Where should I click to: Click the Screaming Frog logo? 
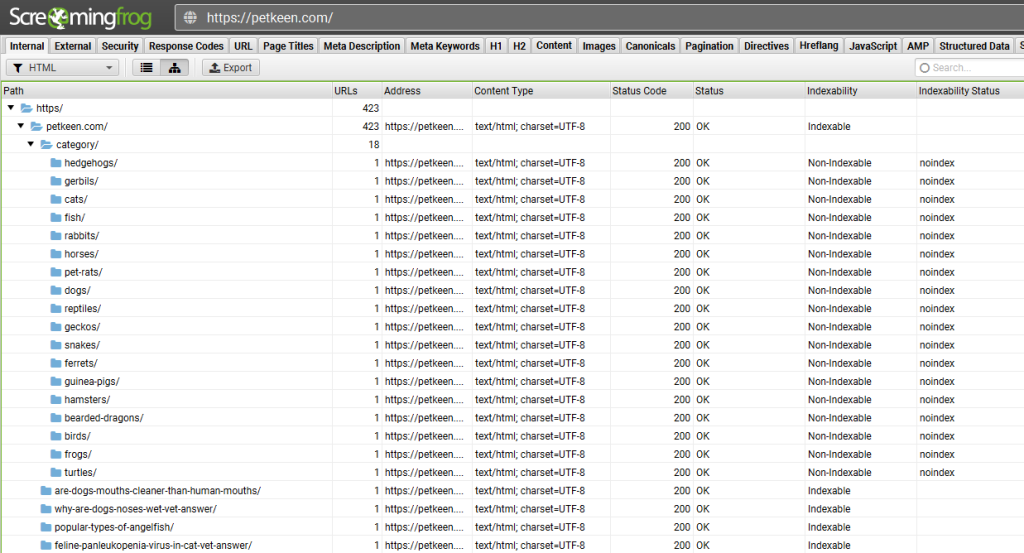click(x=81, y=18)
